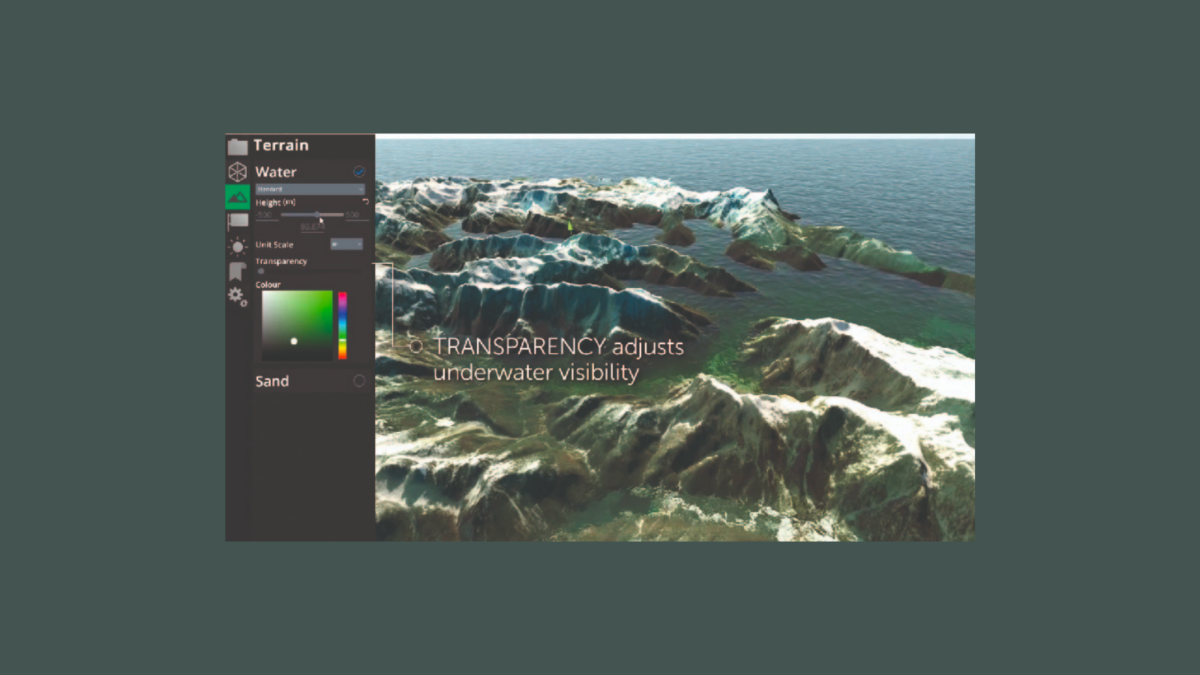Enable the Sand toggle circle
The height and width of the screenshot is (675, 1200).
tap(359, 381)
